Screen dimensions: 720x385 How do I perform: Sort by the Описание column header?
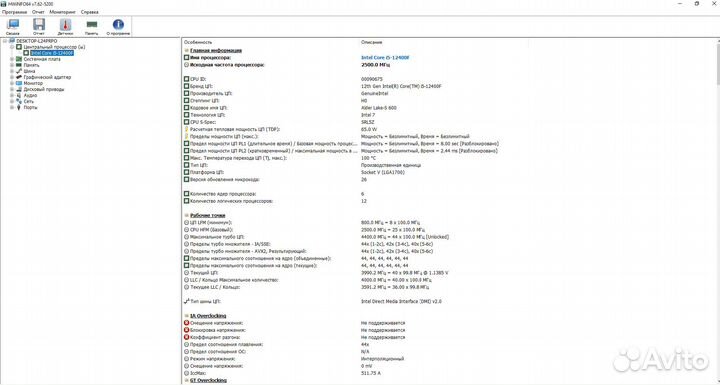(x=371, y=42)
